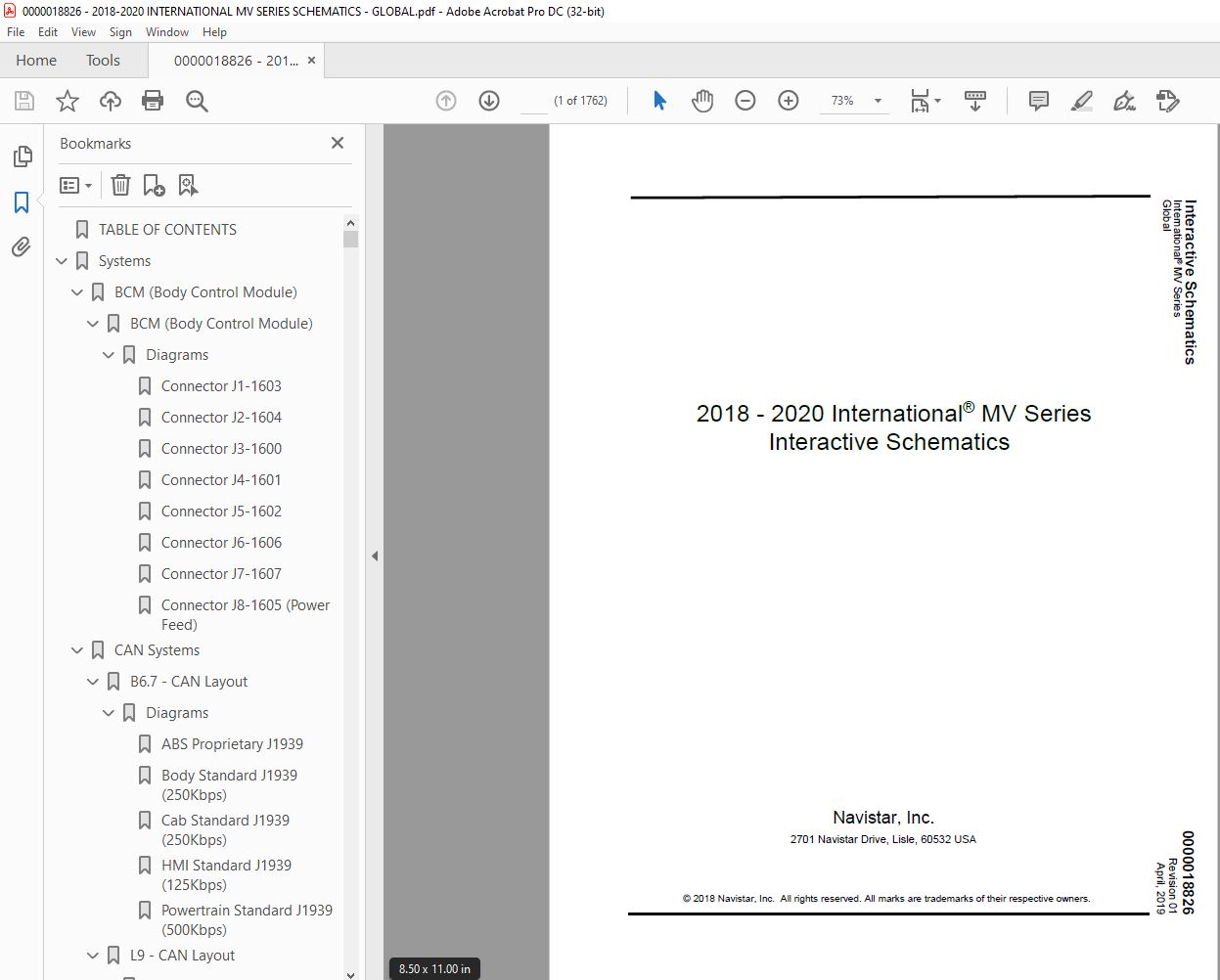Open Page Thumbnails panel icon
The image size is (1220, 980).
22,156
